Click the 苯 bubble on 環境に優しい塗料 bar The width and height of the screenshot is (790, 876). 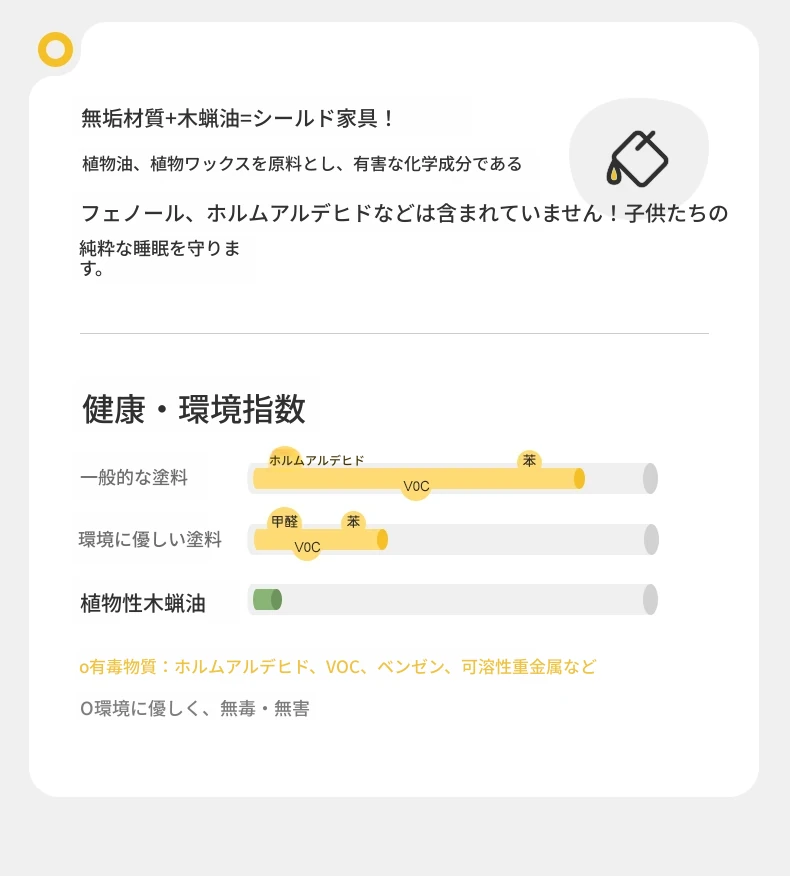coord(353,521)
